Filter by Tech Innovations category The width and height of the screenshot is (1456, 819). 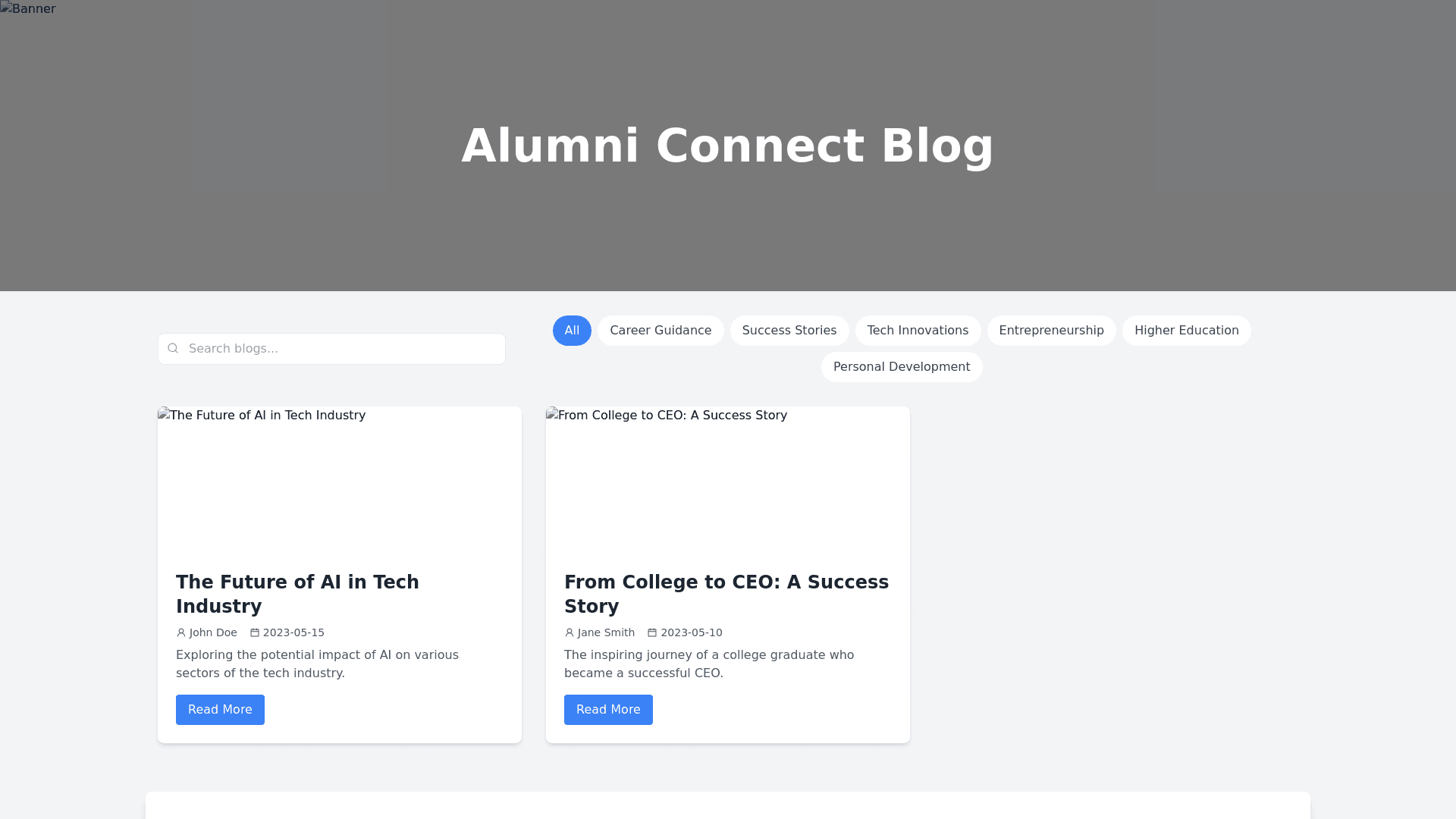click(x=918, y=331)
